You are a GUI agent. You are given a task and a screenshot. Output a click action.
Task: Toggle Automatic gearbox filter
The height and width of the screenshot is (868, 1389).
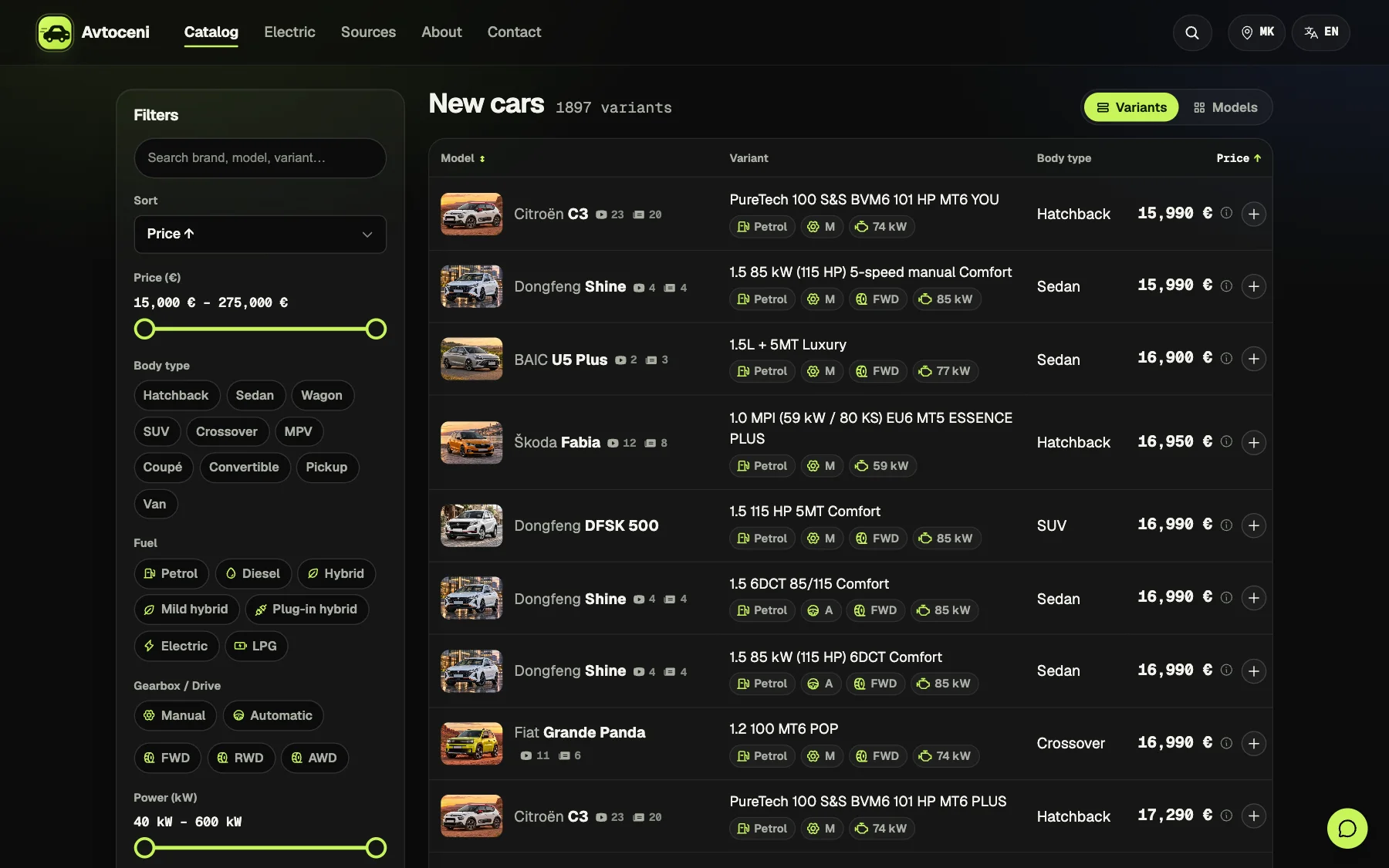[x=273, y=715]
